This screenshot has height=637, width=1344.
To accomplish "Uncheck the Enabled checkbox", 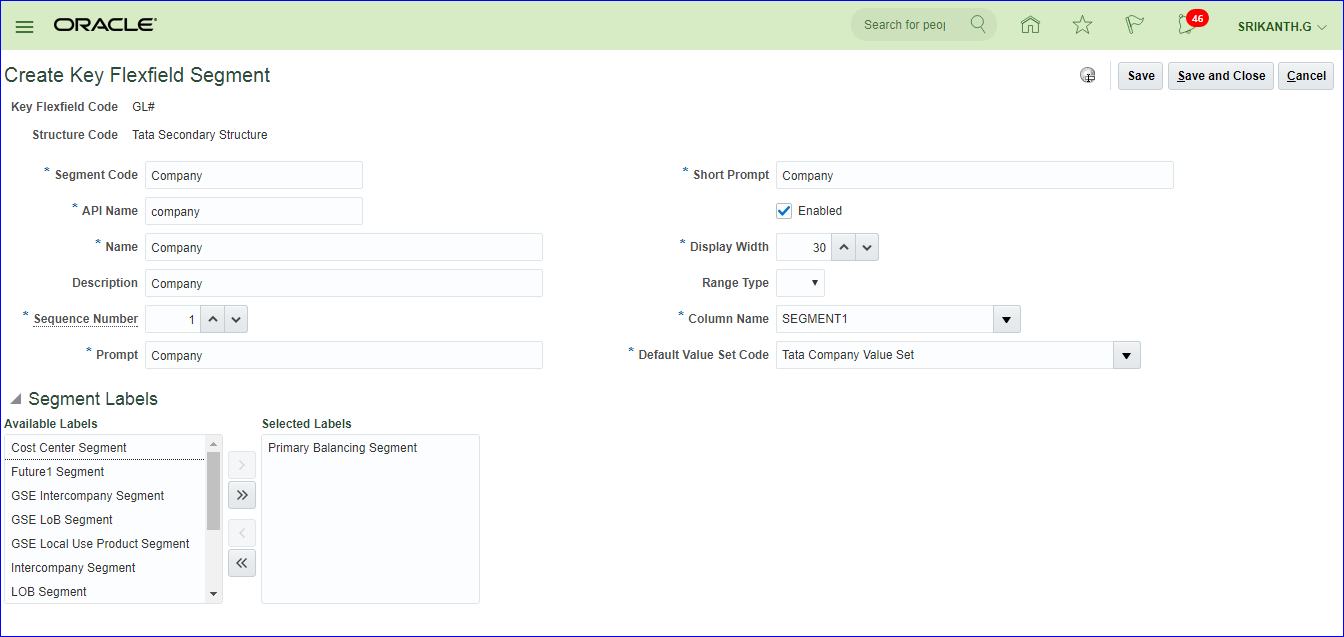I will click(784, 211).
